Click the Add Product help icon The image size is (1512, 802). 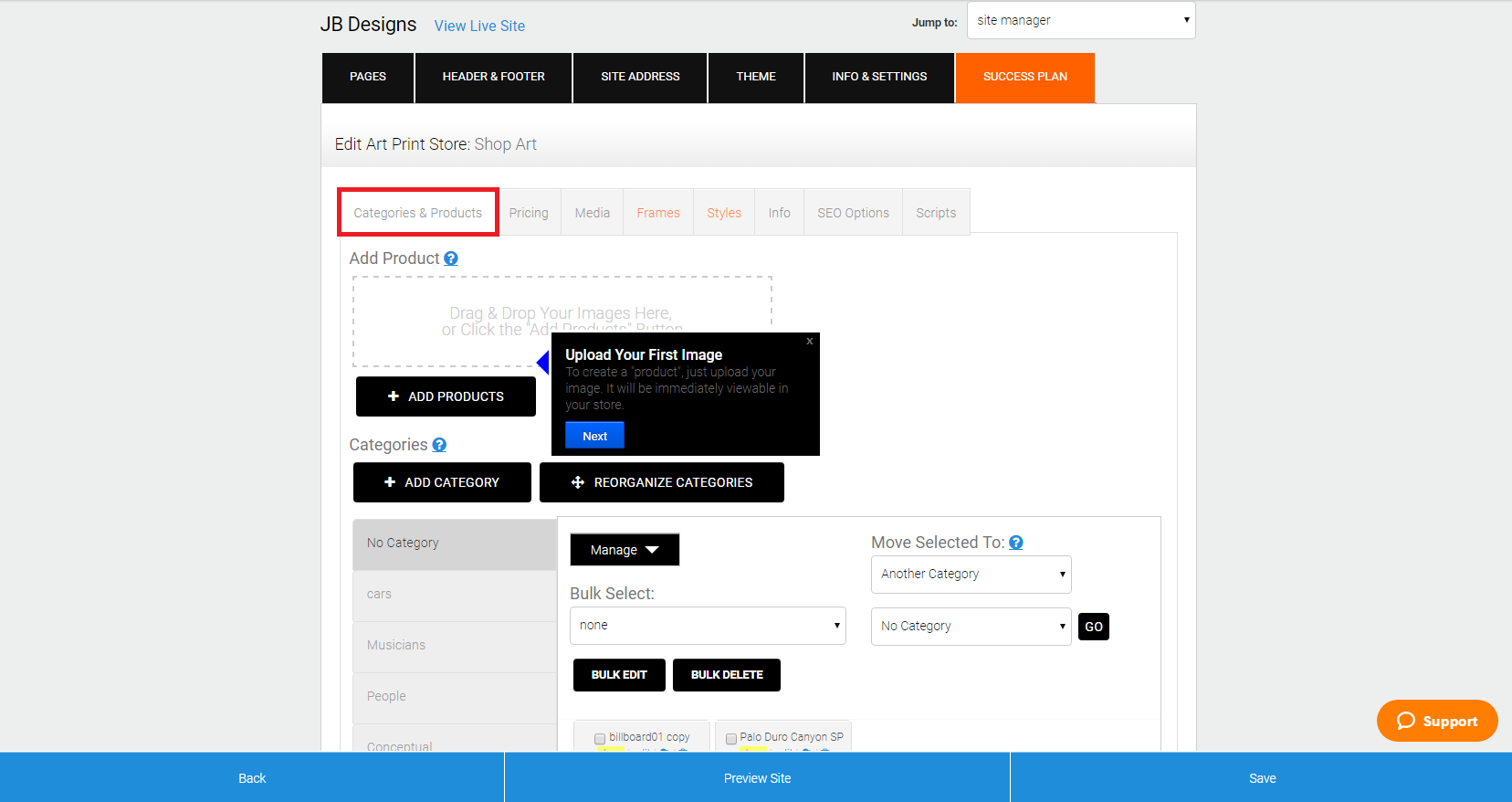(451, 259)
